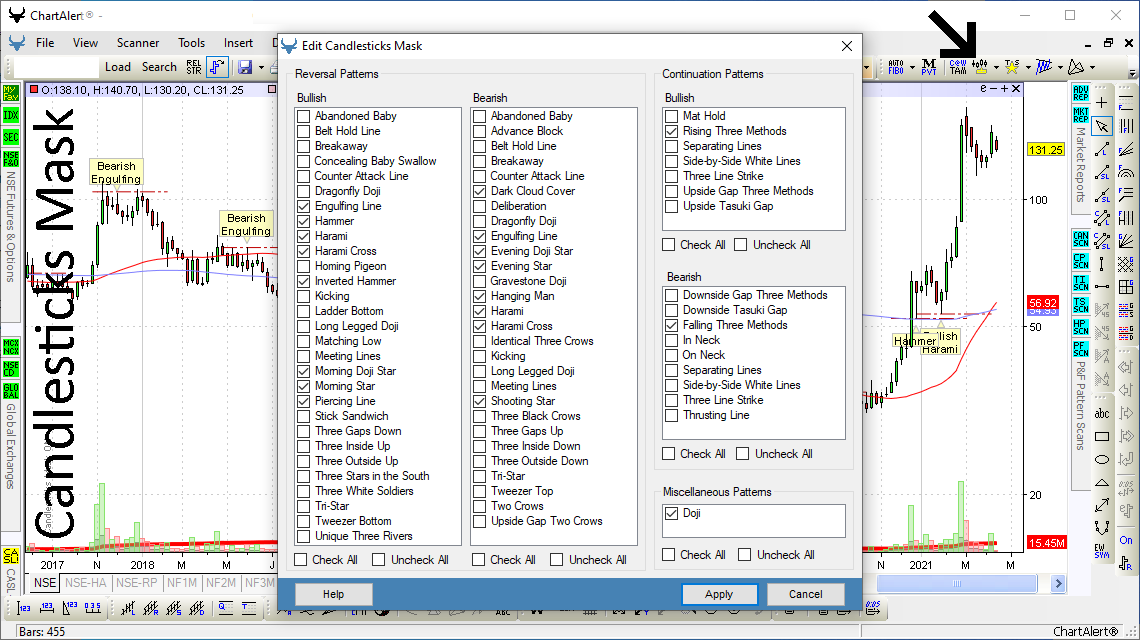Click the M PVT pivot toolbar icon
This screenshot has width=1140, height=640.
[x=928, y=67]
